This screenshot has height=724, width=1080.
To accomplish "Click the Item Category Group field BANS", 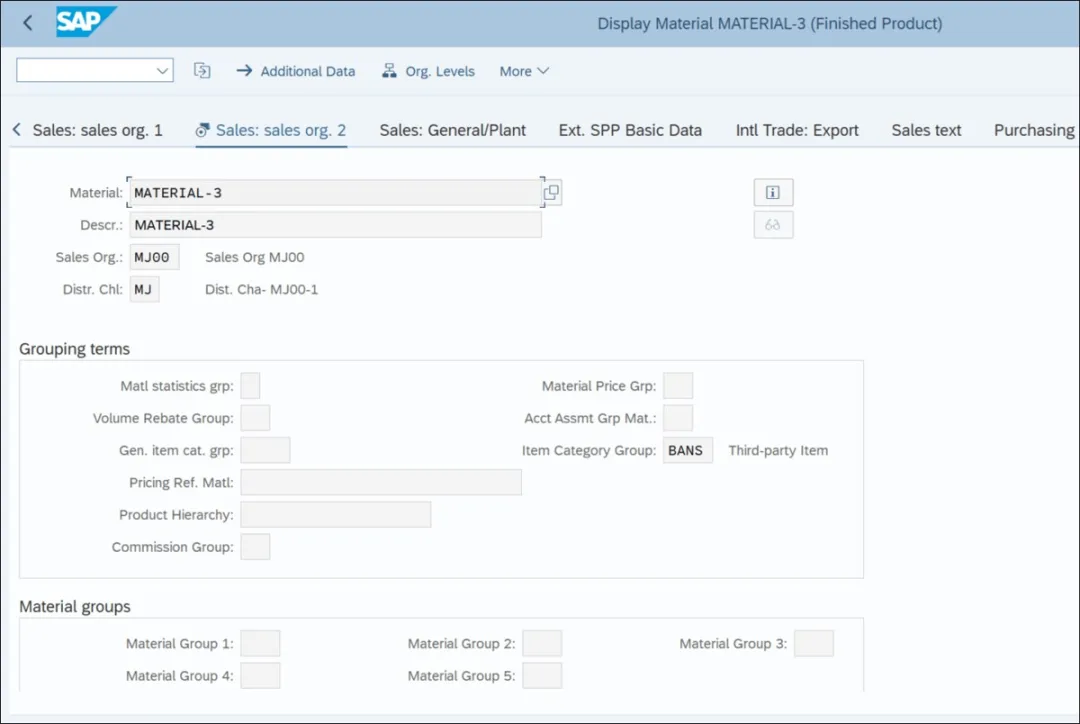I will (687, 451).
